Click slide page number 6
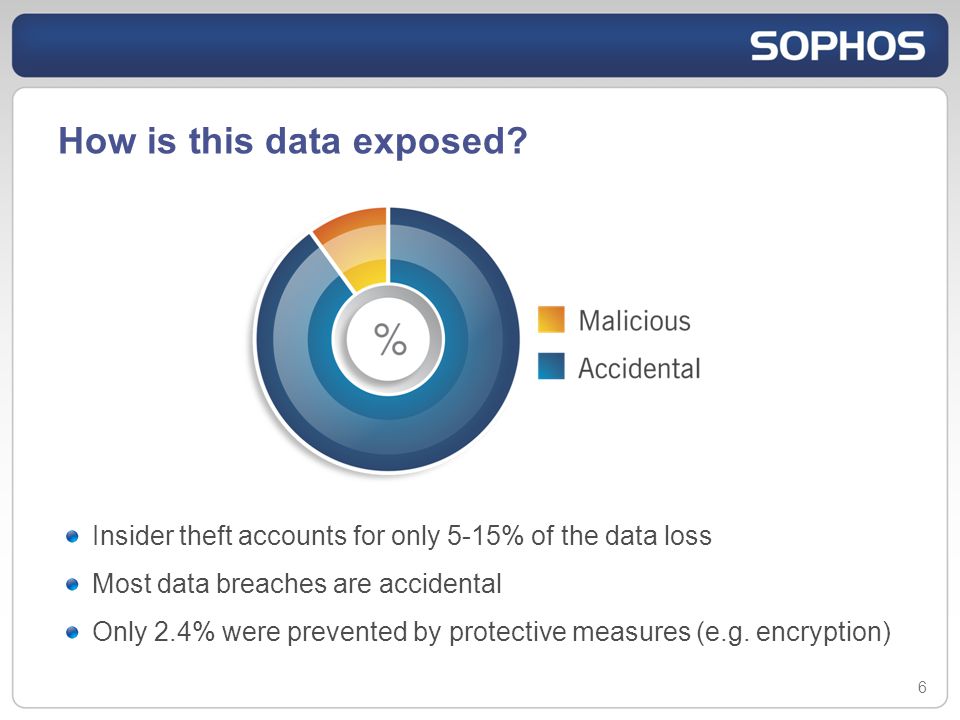Screen dimensions: 960x720 click(922, 687)
